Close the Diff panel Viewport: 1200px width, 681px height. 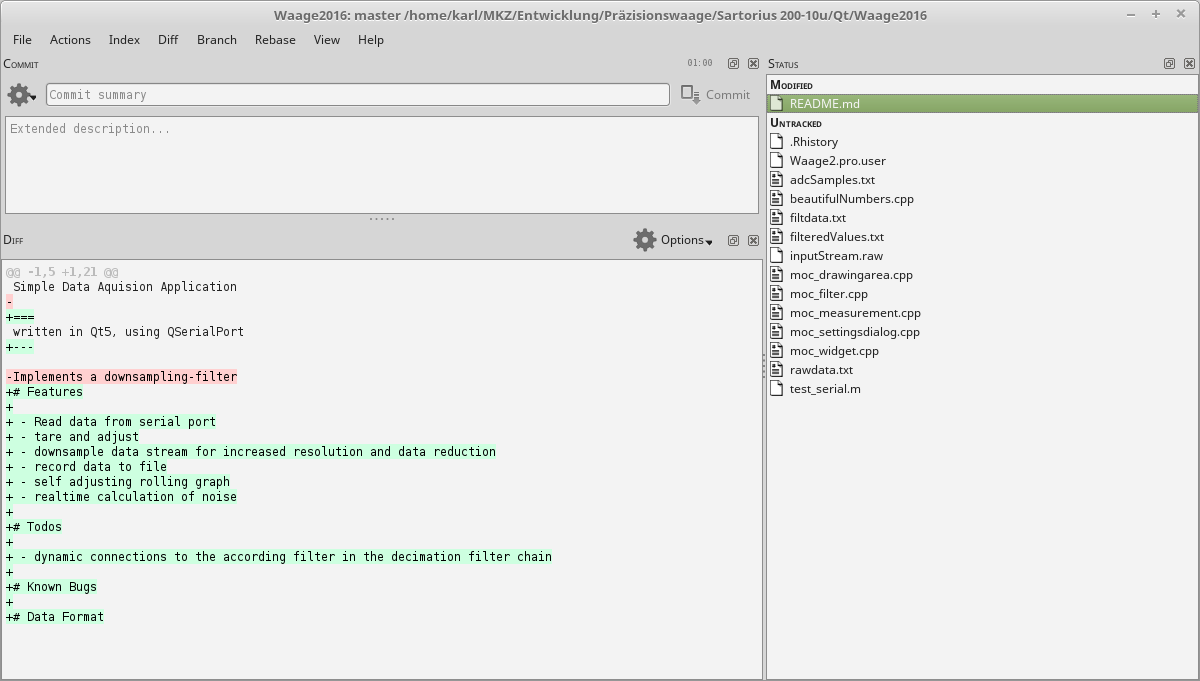click(753, 240)
